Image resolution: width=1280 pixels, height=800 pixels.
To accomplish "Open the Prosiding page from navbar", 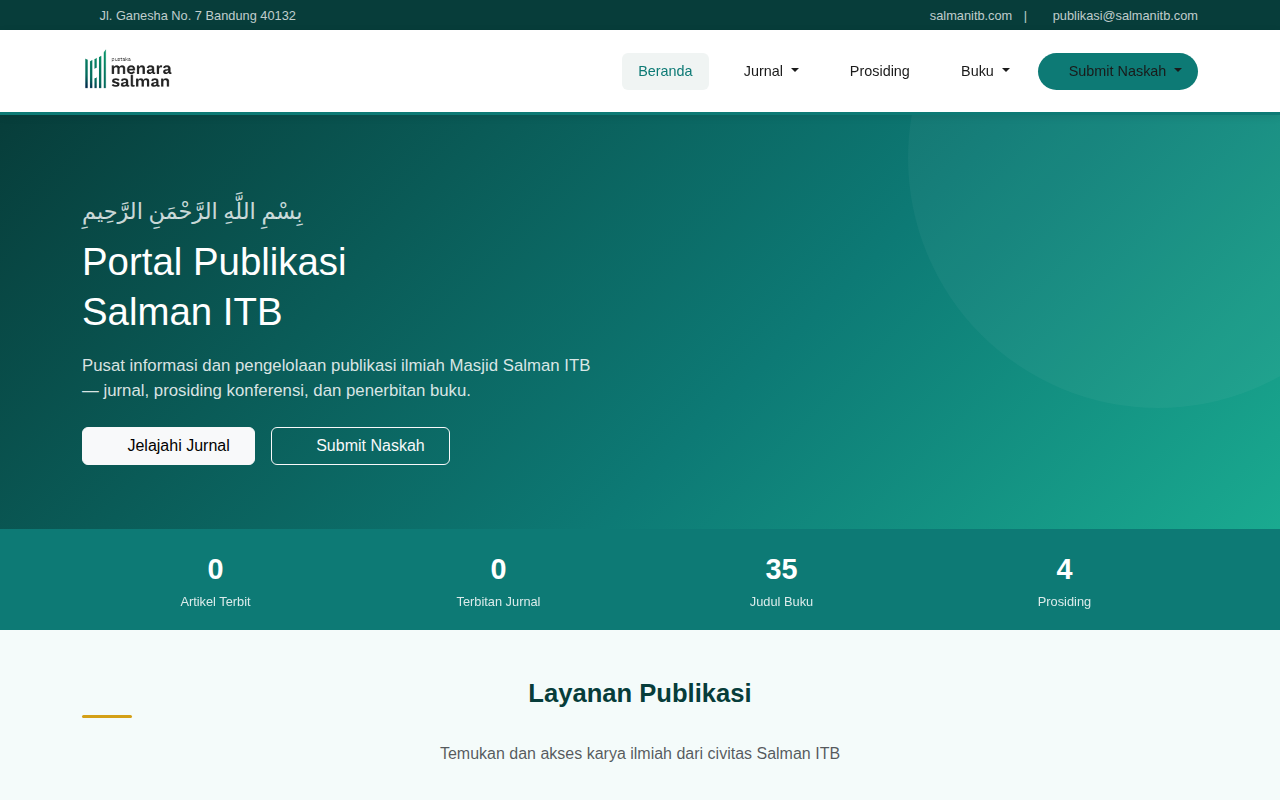I will (x=880, y=71).
